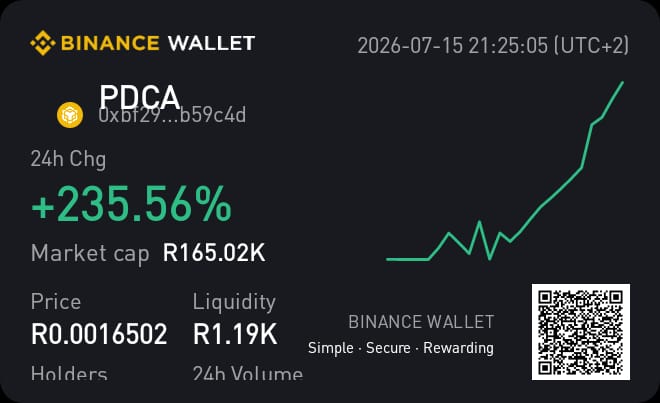The width and height of the screenshot is (660, 403).
Task: Click the BINANCE WALLET header text
Action: click(158, 43)
